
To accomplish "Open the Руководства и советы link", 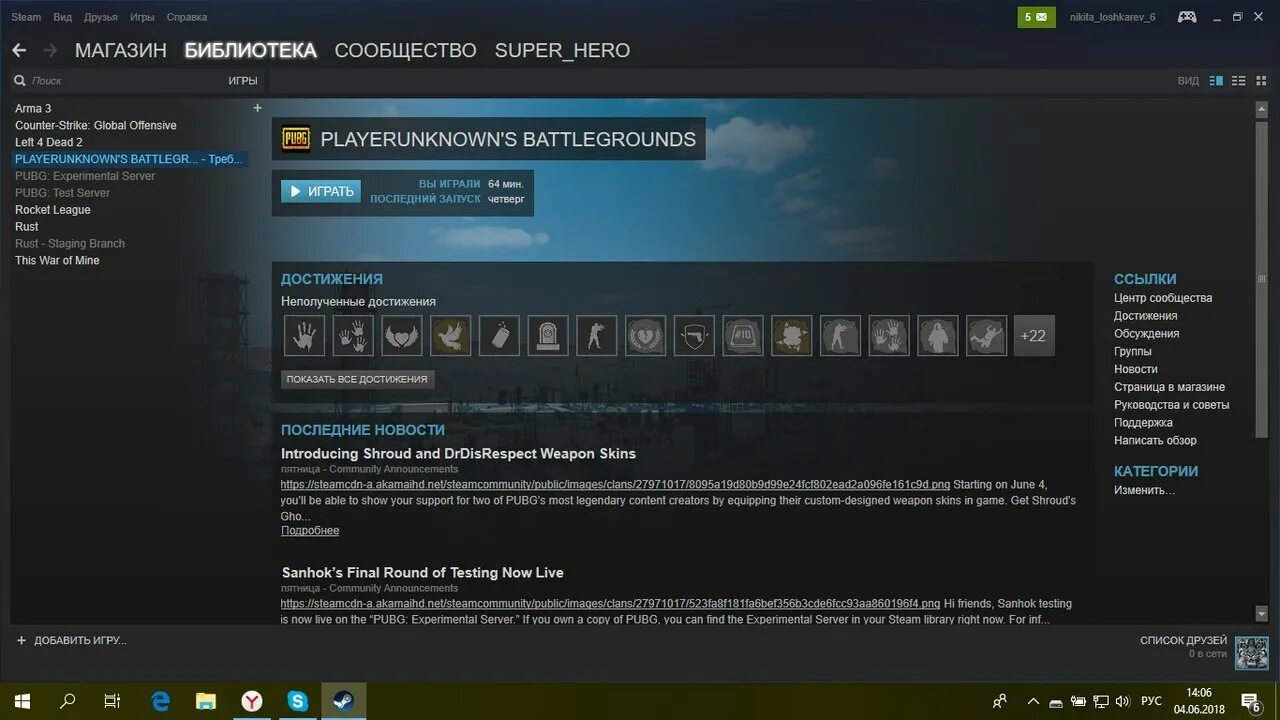I will click(1172, 405).
